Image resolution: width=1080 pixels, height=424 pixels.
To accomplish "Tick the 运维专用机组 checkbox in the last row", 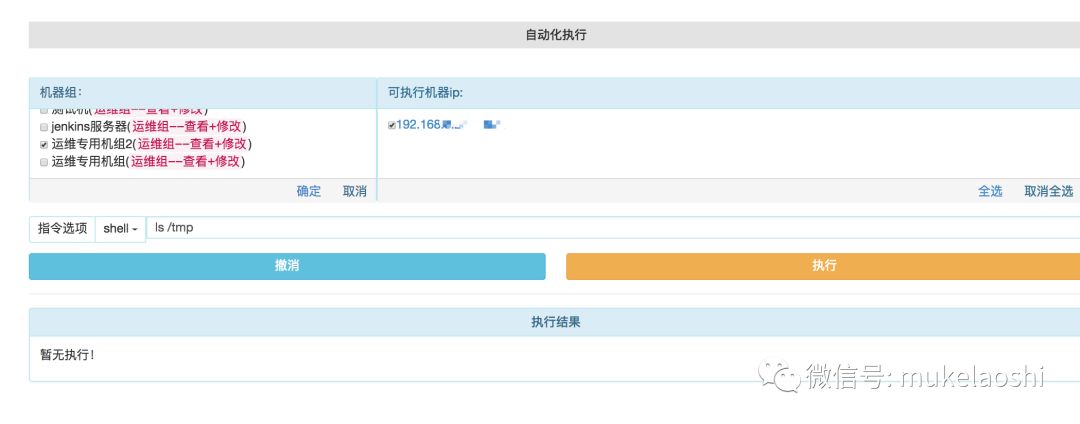I will [43, 161].
